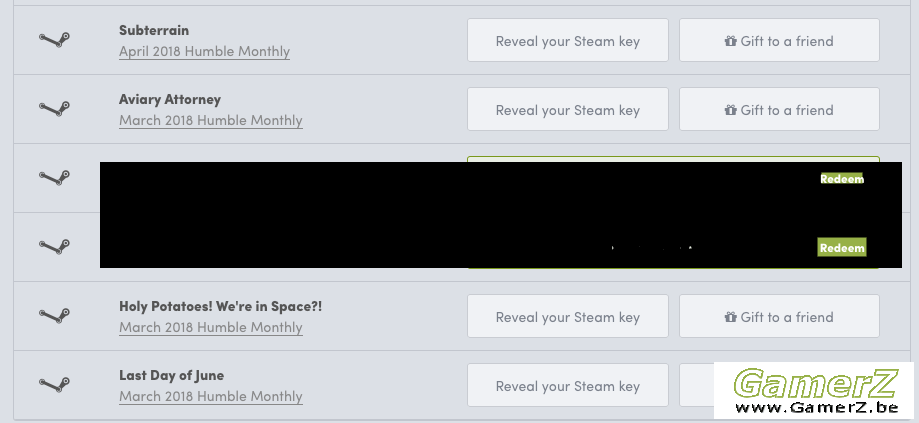Click the lower green Redeem button
This screenshot has width=919, height=423.
(x=842, y=248)
